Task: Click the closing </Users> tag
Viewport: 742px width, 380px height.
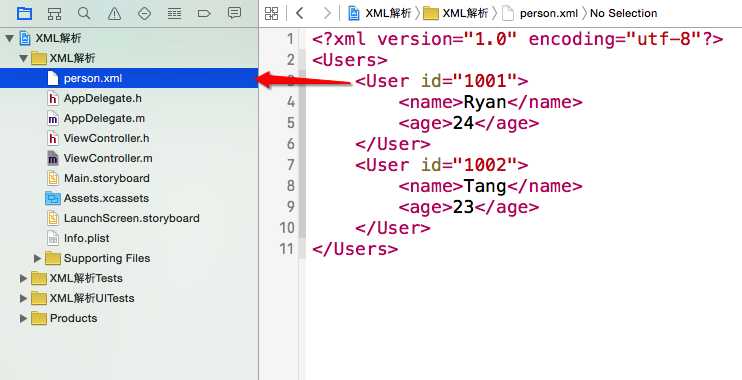Action: tap(355, 249)
